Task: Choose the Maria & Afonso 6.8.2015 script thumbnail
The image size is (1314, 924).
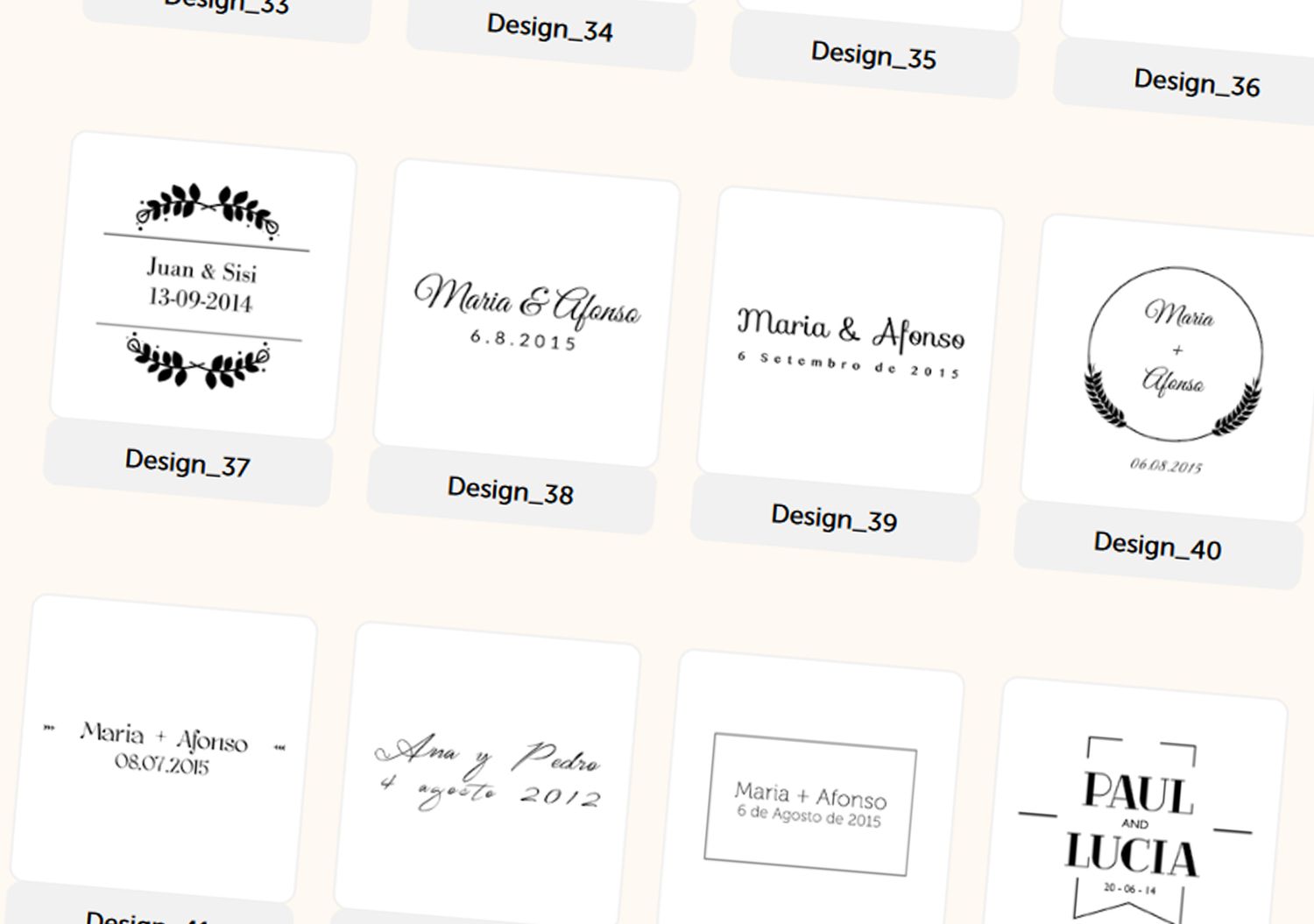Action: click(527, 313)
